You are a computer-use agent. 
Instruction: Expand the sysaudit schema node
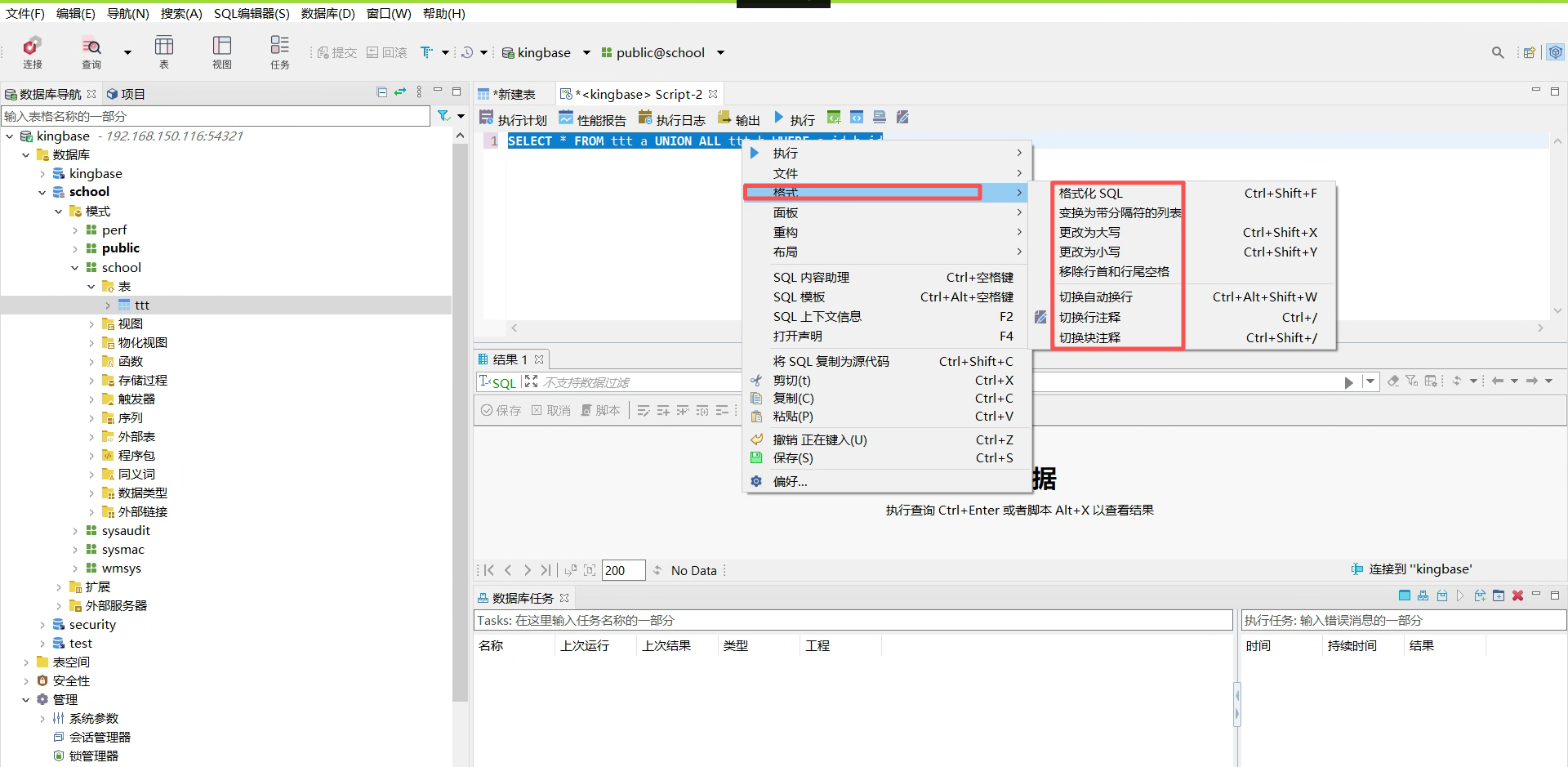[75, 531]
